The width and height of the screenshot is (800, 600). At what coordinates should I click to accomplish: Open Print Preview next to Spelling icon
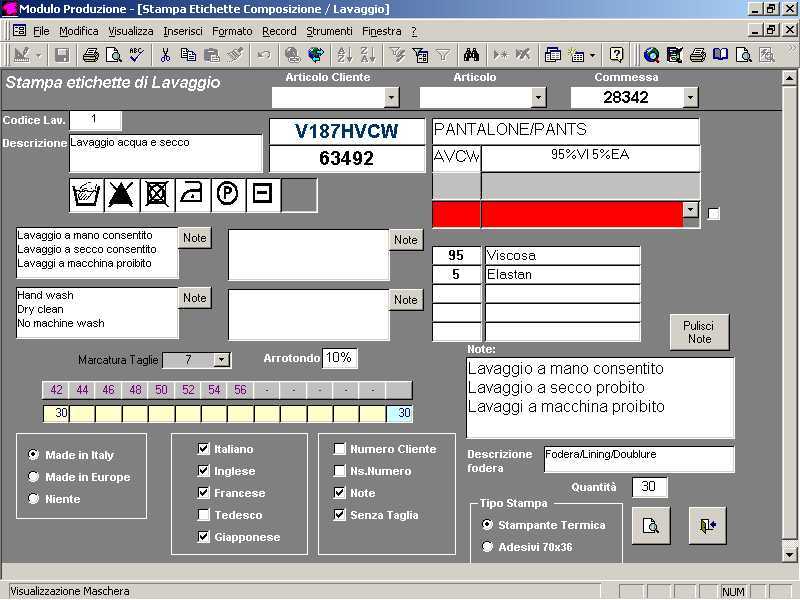[x=113, y=55]
